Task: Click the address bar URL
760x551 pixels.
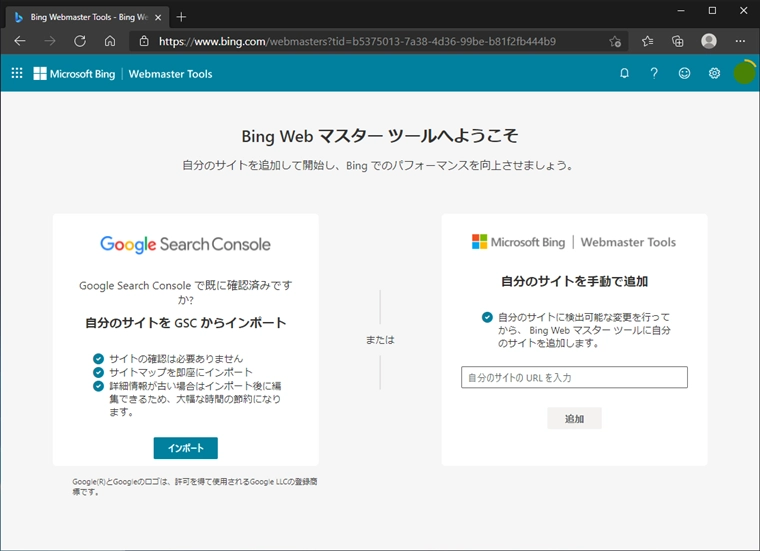Action: click(x=357, y=42)
